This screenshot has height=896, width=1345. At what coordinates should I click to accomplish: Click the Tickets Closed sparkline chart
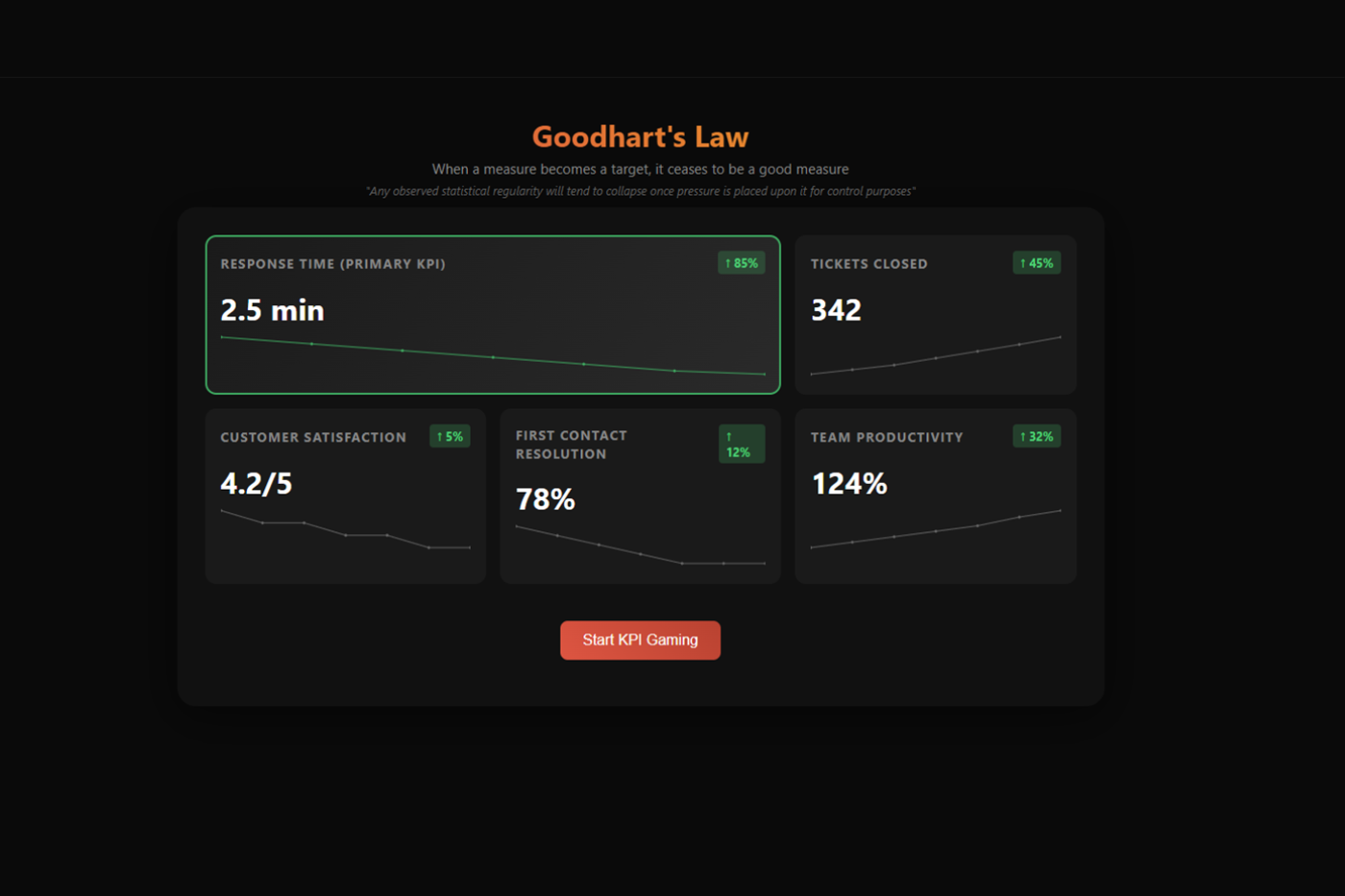(936, 356)
